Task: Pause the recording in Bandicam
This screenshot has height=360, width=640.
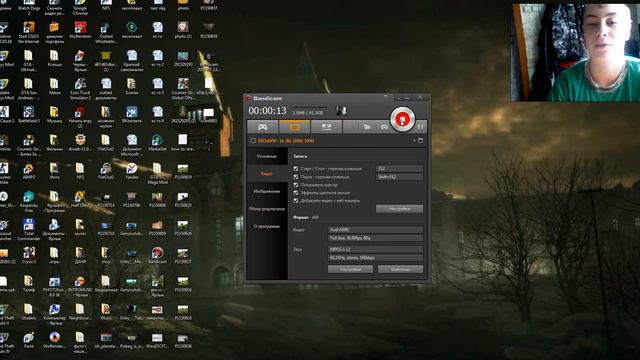Action: [x=420, y=127]
